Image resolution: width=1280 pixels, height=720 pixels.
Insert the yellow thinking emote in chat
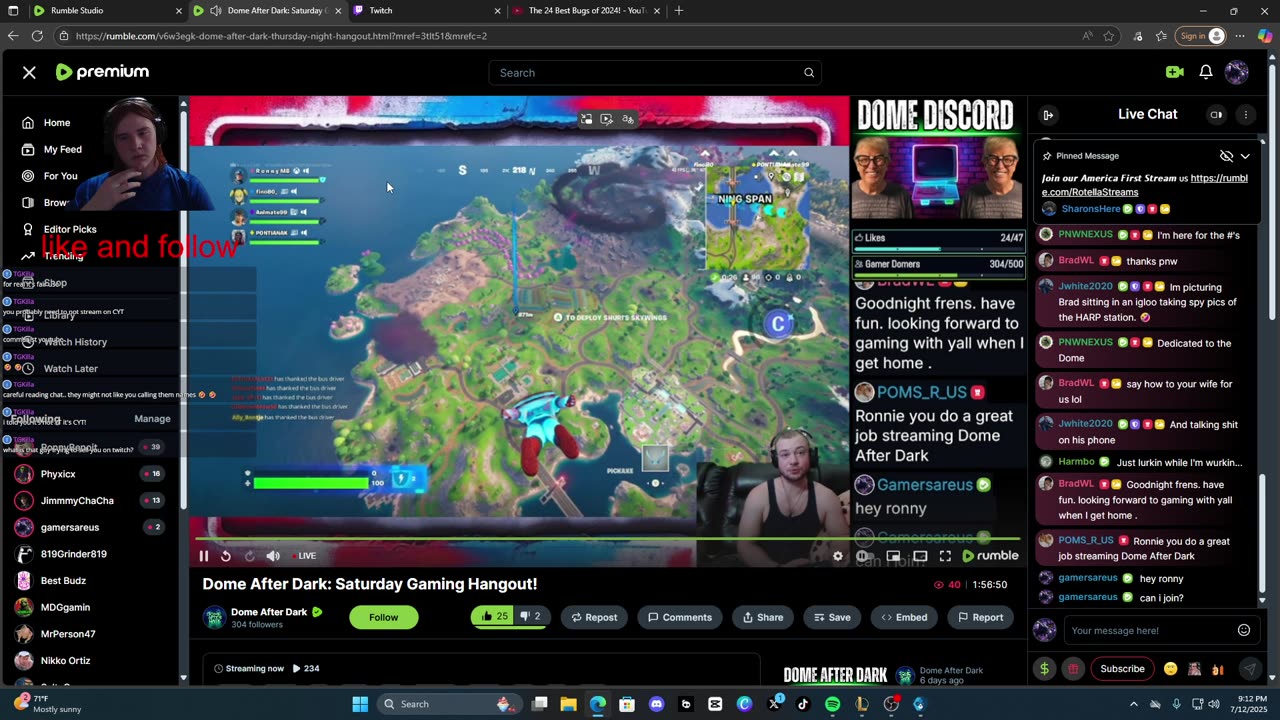(1171, 669)
